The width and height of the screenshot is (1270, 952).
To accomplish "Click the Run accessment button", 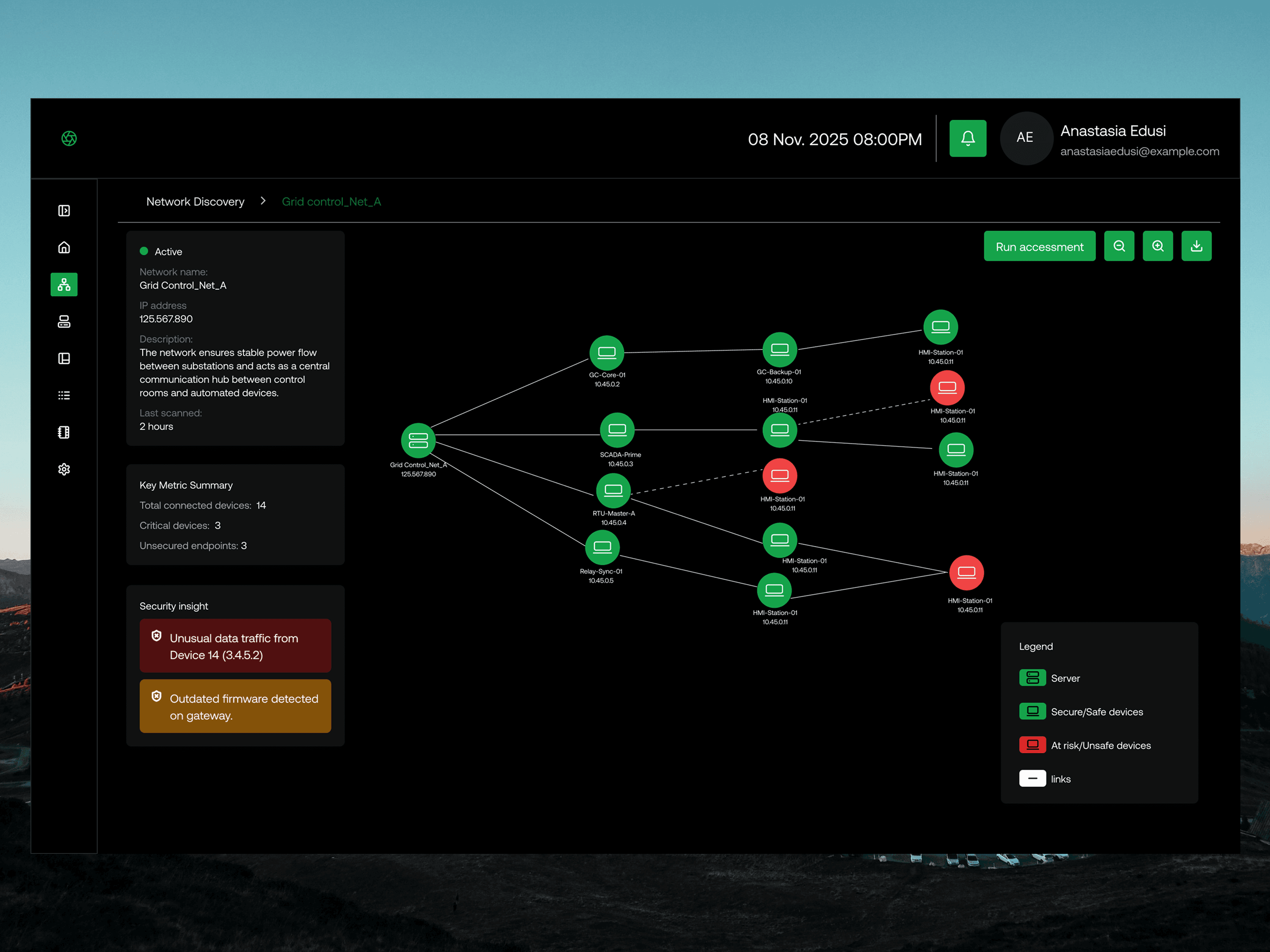I will coord(1039,247).
